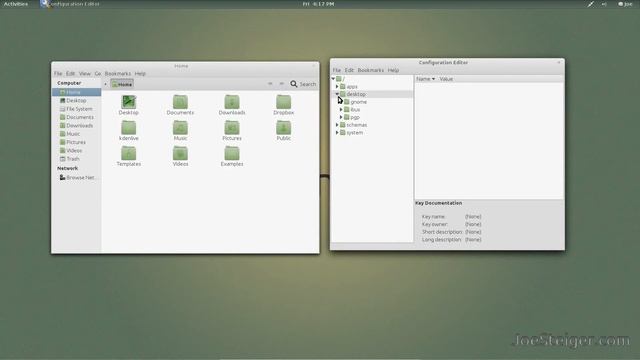The image size is (640, 360).
Task: Close the Configuration Editor window
Action: pyautogui.click(x=559, y=62)
